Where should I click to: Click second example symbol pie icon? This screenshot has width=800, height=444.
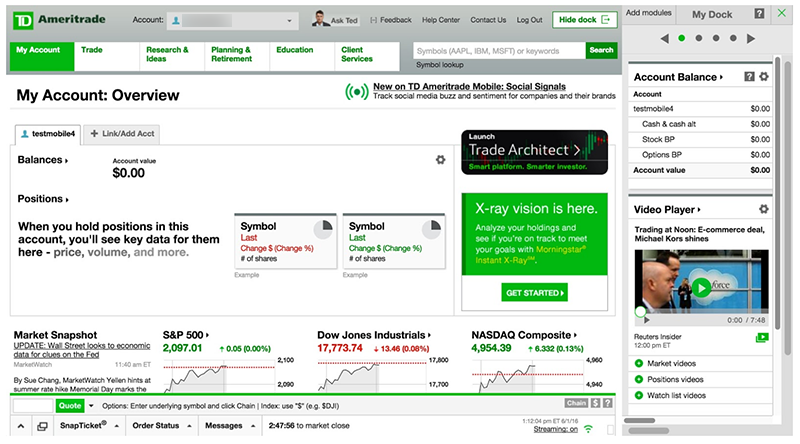[x=432, y=229]
